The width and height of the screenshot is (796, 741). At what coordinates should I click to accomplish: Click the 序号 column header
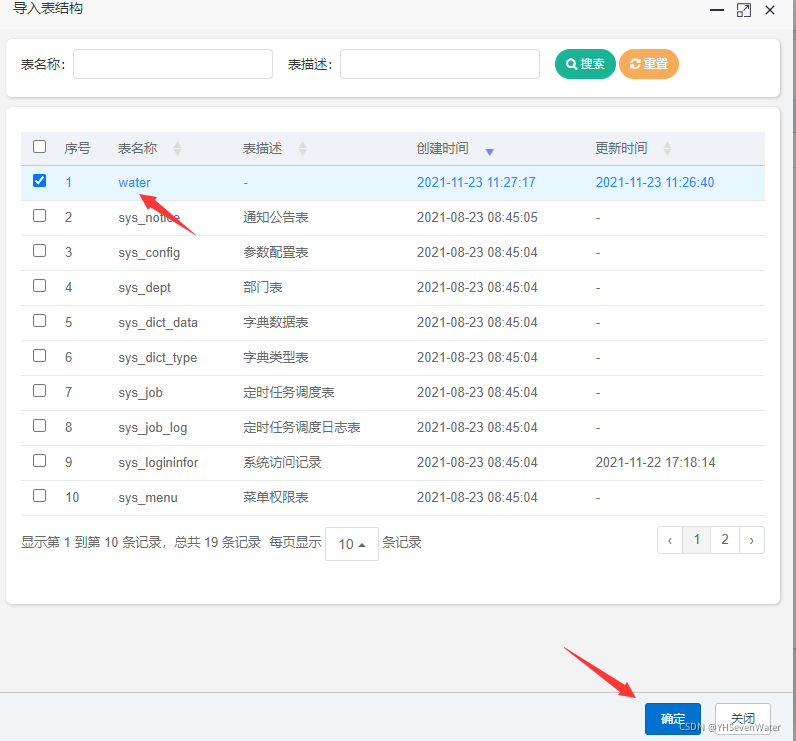pyautogui.click(x=77, y=148)
